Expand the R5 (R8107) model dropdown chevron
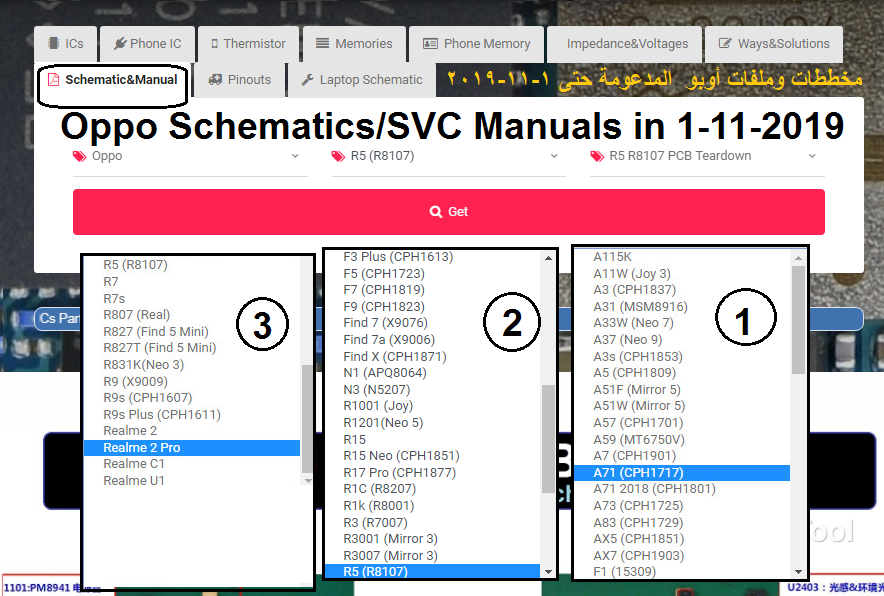This screenshot has height=596, width=884. click(554, 156)
